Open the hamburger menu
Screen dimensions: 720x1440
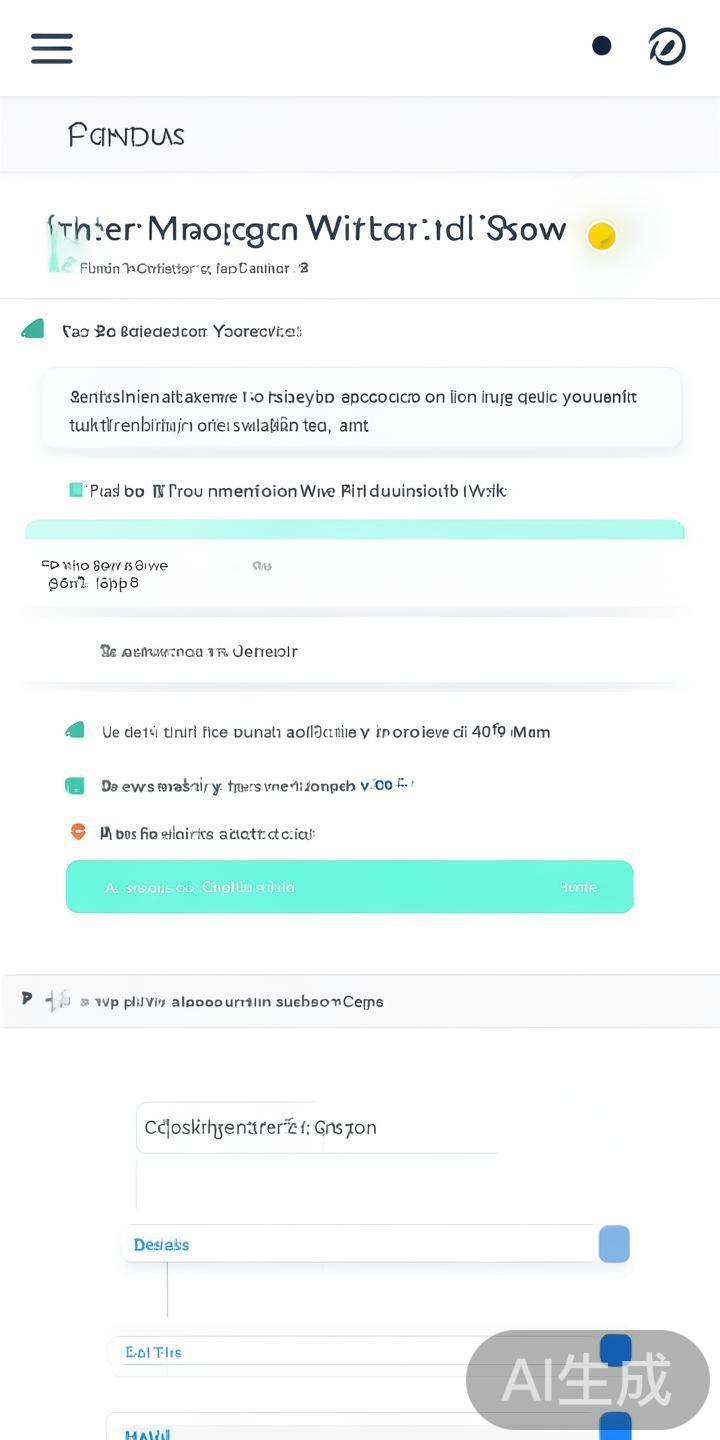pyautogui.click(x=52, y=48)
